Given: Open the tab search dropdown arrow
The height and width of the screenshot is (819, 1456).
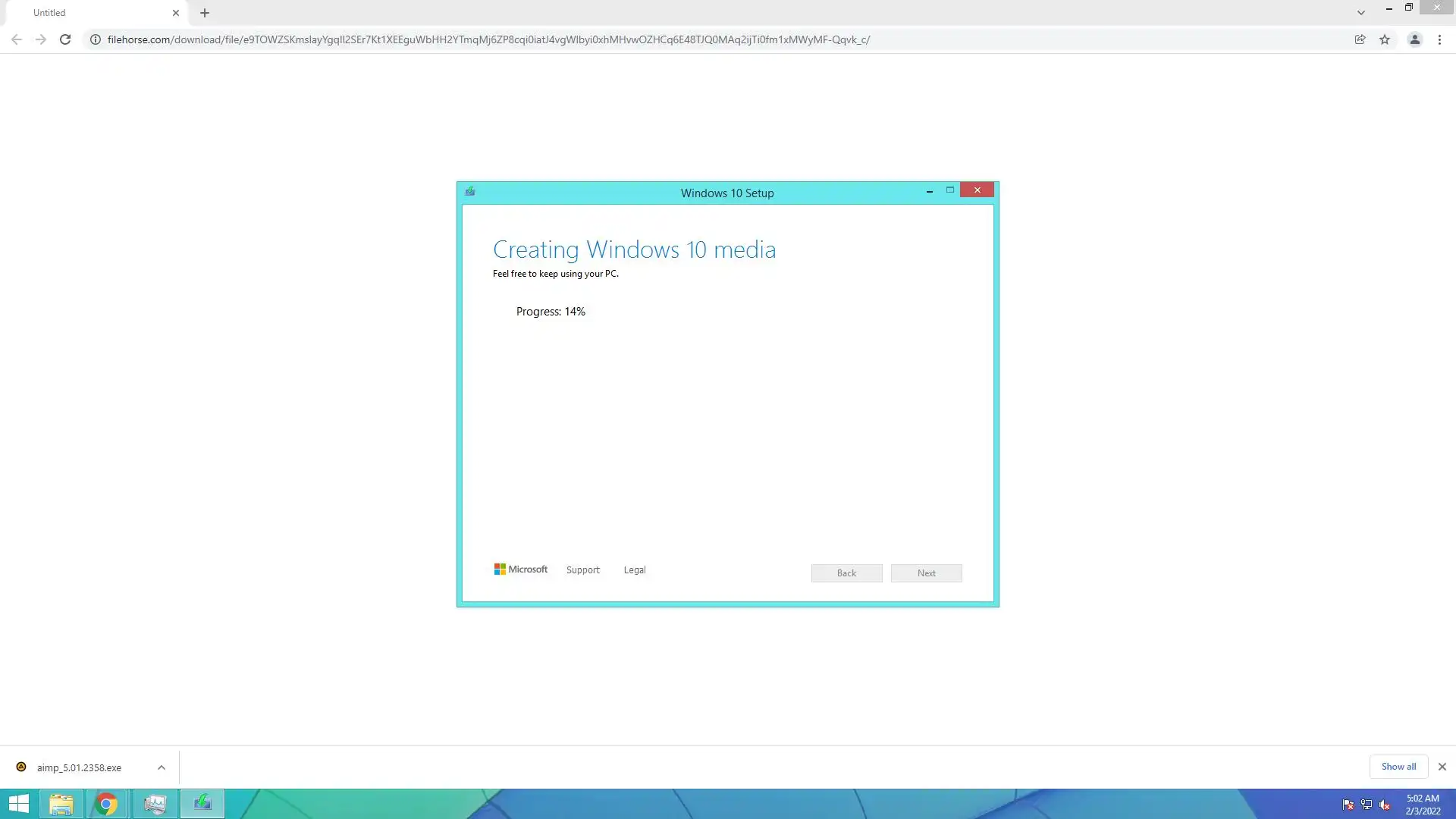Looking at the screenshot, I should pos(1361,13).
